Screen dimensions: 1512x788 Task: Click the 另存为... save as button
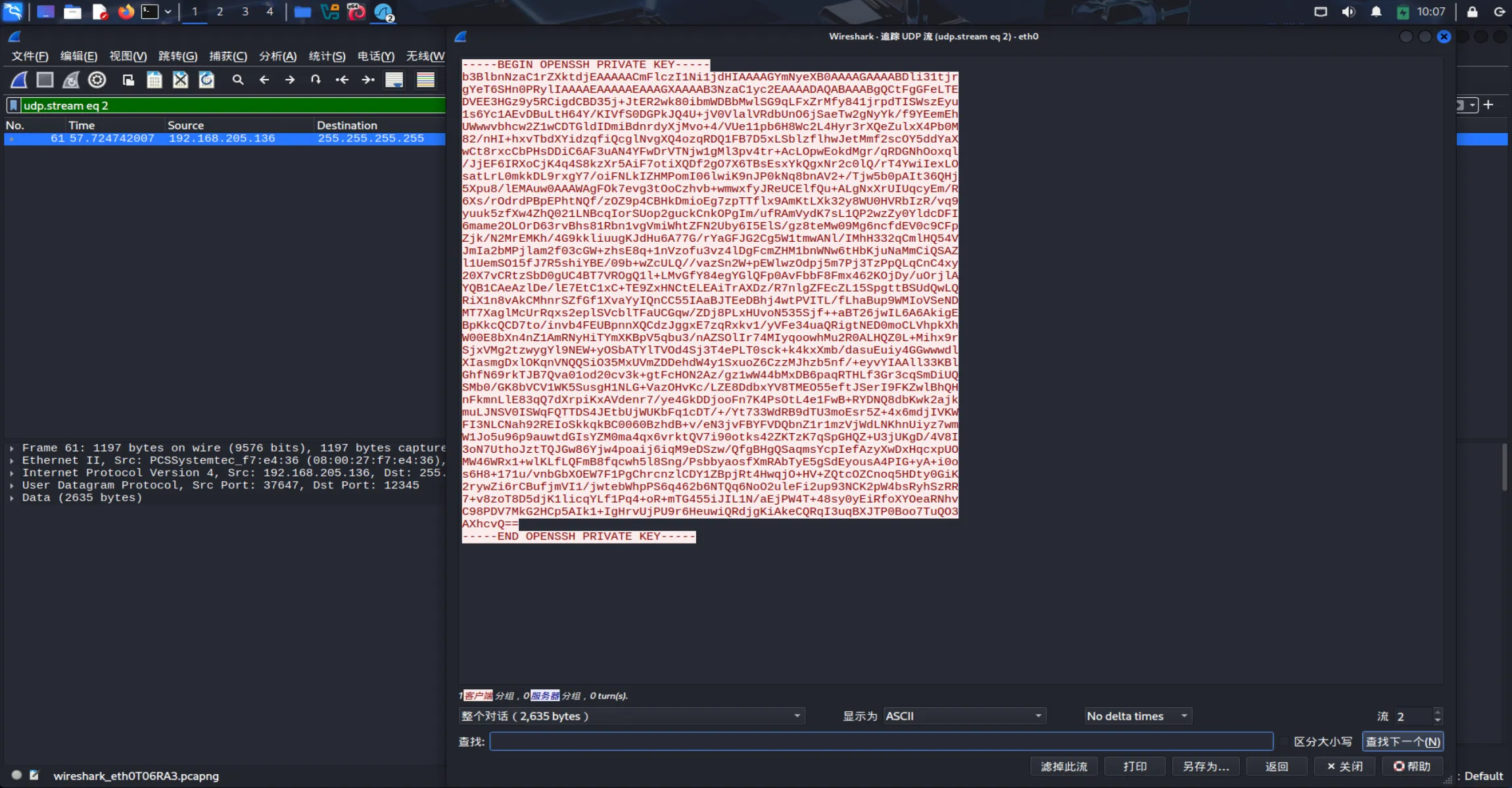(1205, 766)
